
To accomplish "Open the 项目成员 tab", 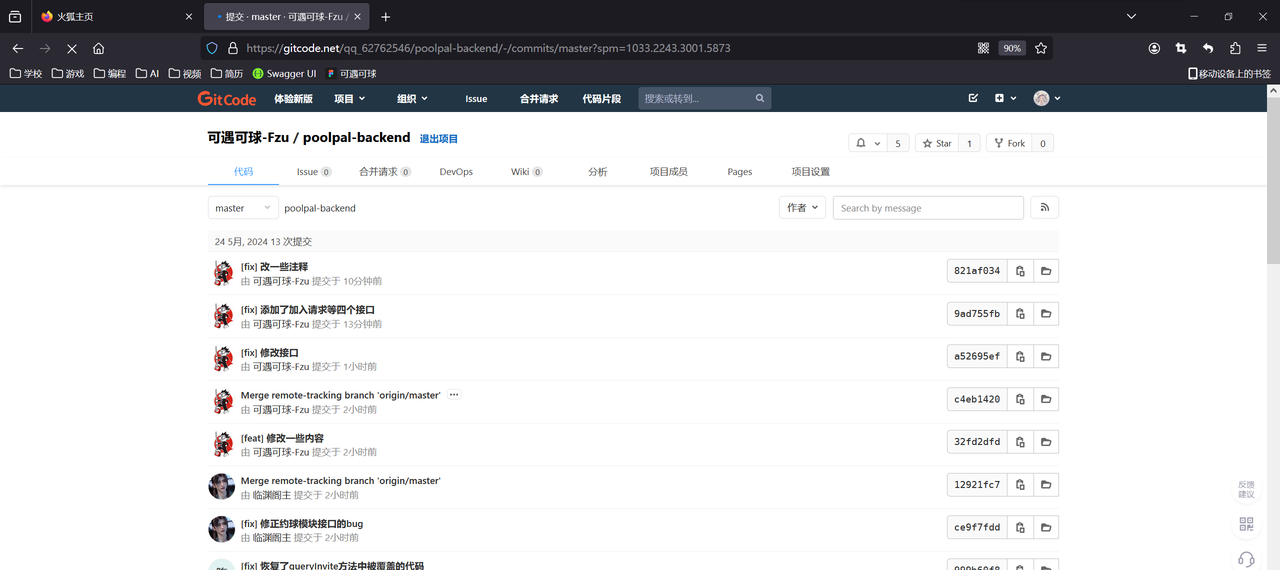I will point(668,172).
